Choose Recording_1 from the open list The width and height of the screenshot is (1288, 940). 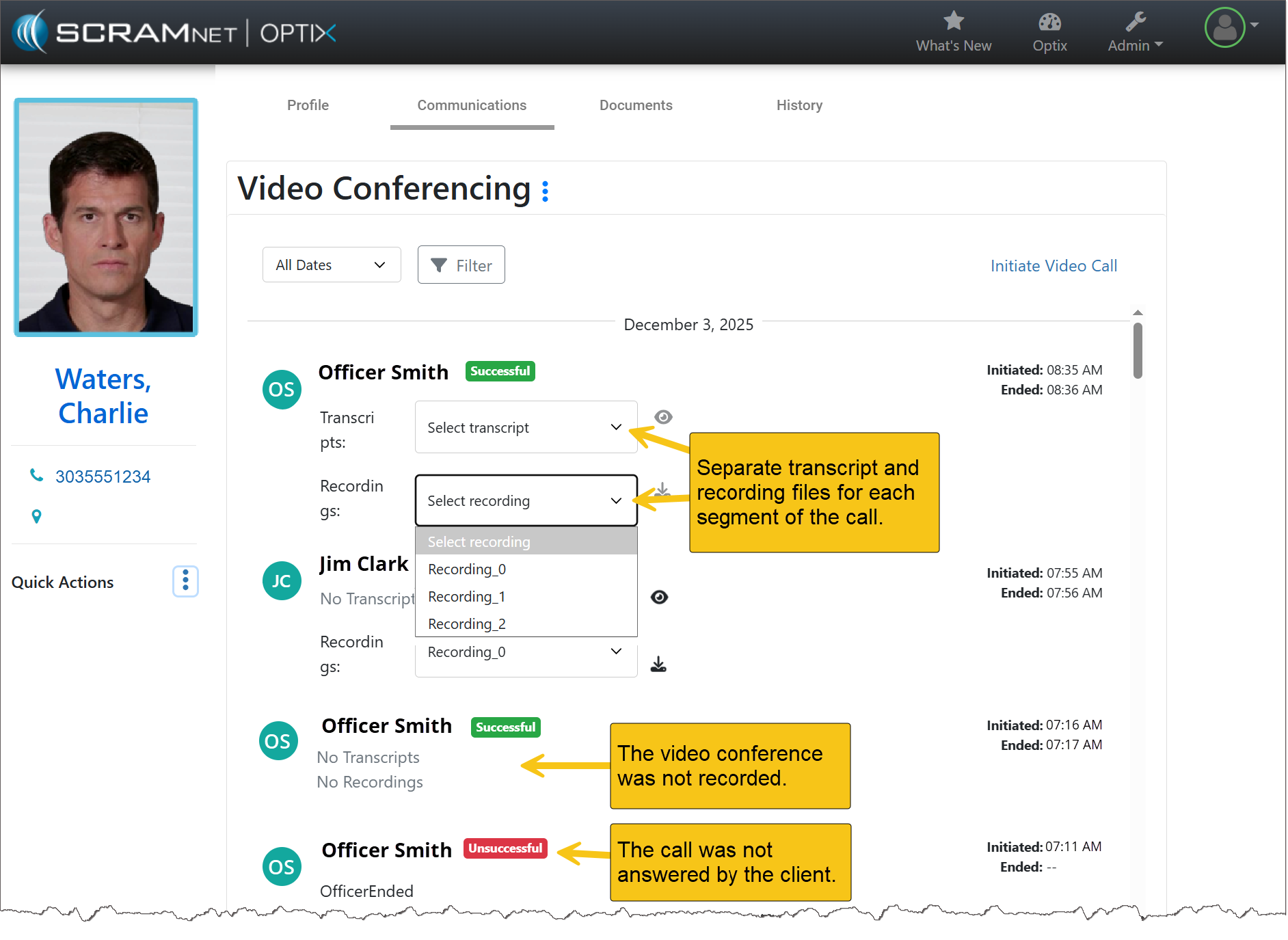click(466, 597)
